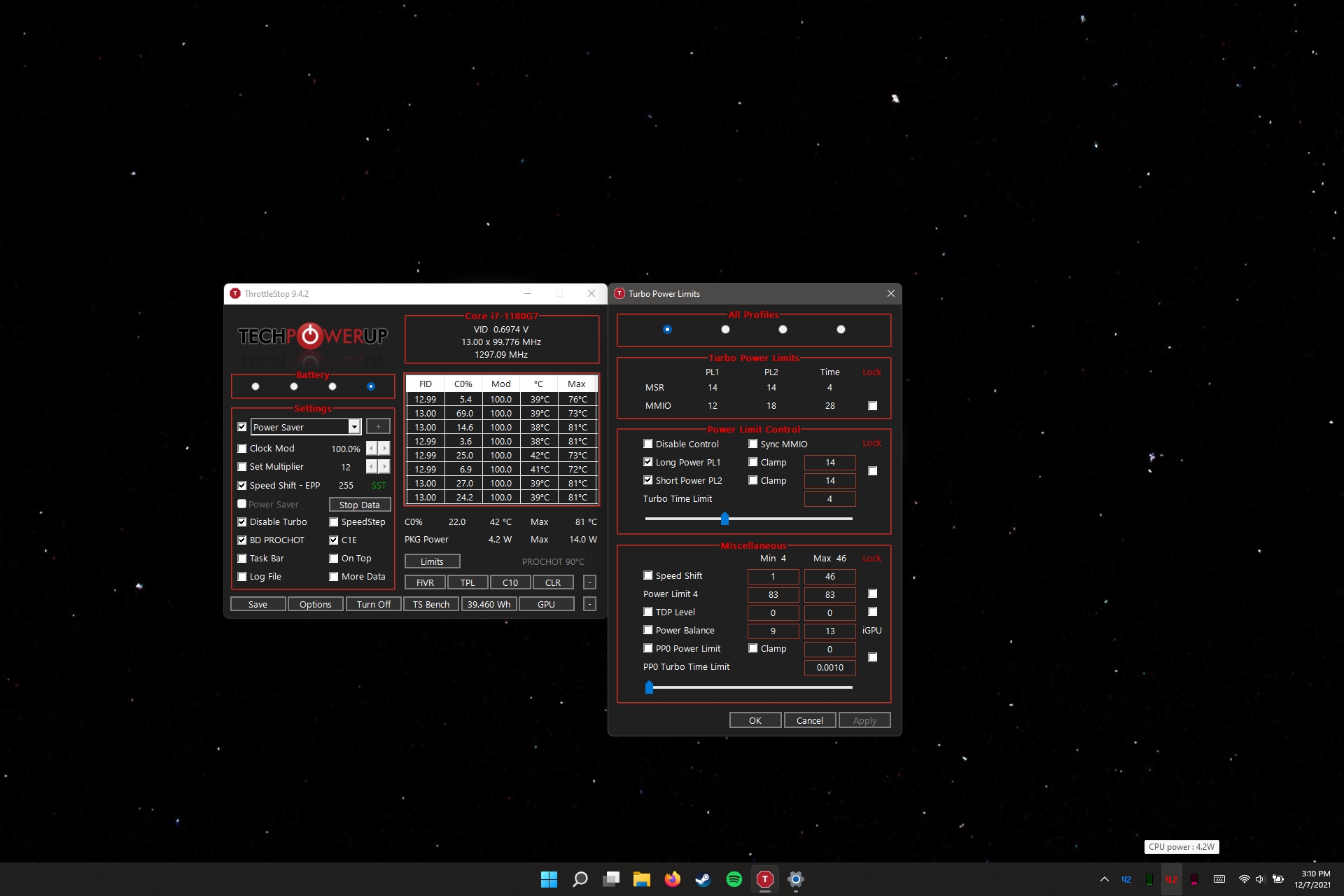1344x896 pixels.
Task: Click OK in Turbo Power Limits
Action: [x=755, y=720]
